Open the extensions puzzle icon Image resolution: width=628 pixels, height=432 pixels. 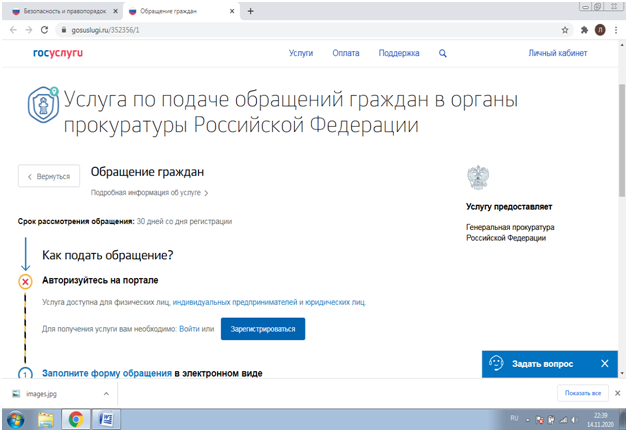584,30
